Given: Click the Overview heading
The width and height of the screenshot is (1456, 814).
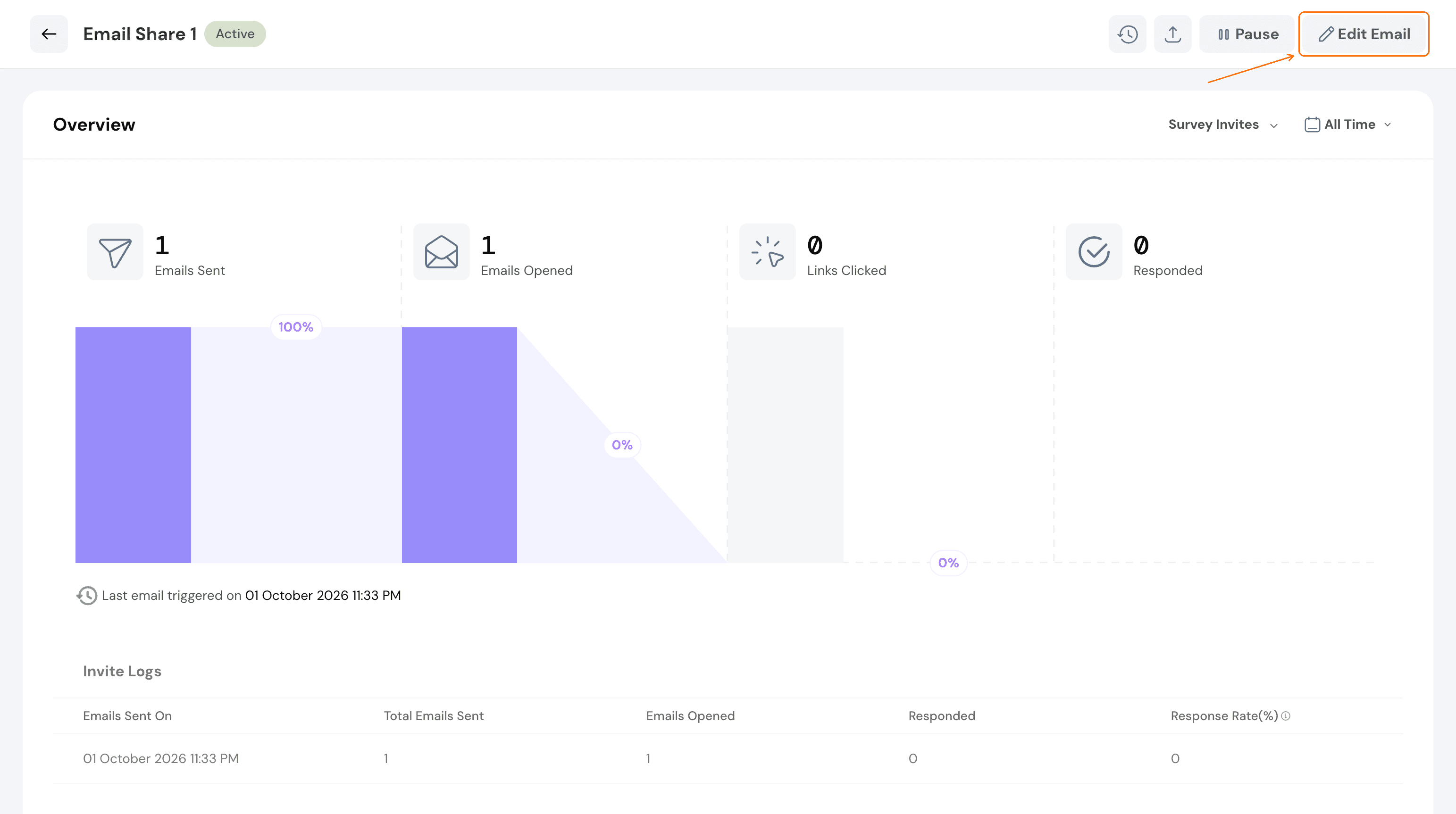Looking at the screenshot, I should tap(94, 125).
